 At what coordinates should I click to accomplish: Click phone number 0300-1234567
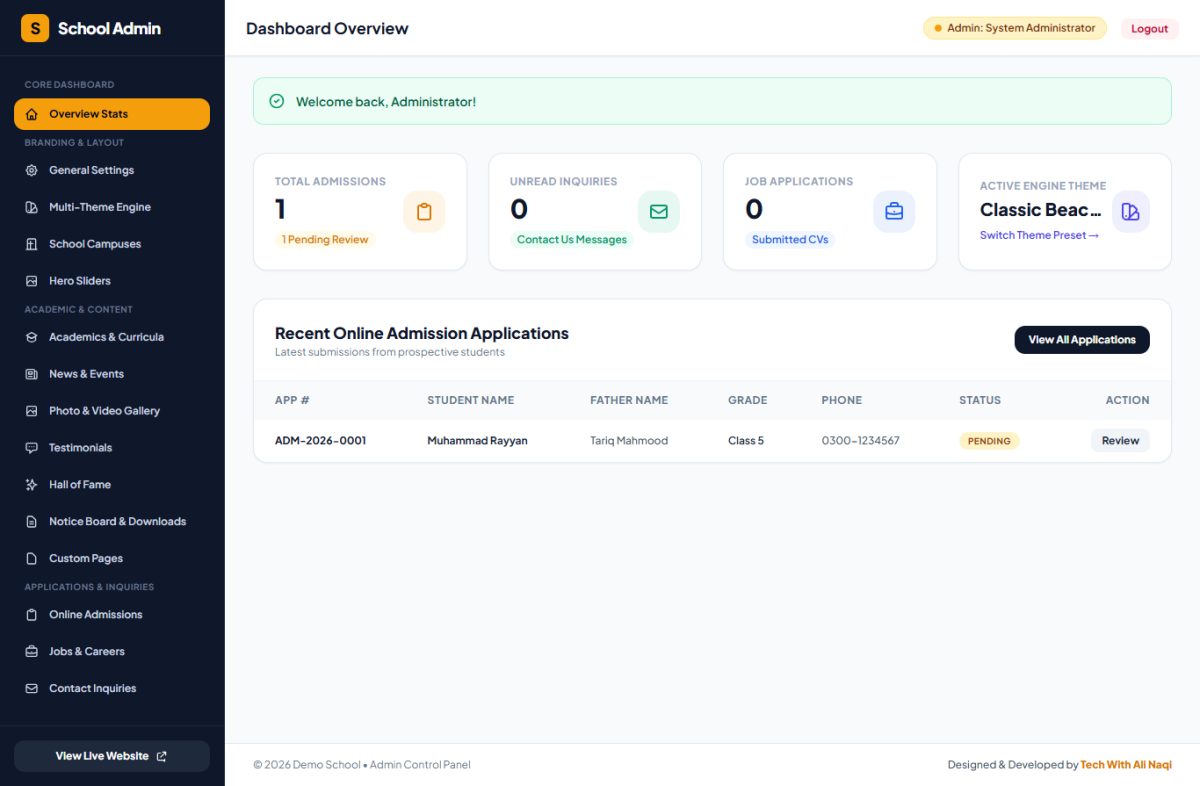click(x=860, y=441)
